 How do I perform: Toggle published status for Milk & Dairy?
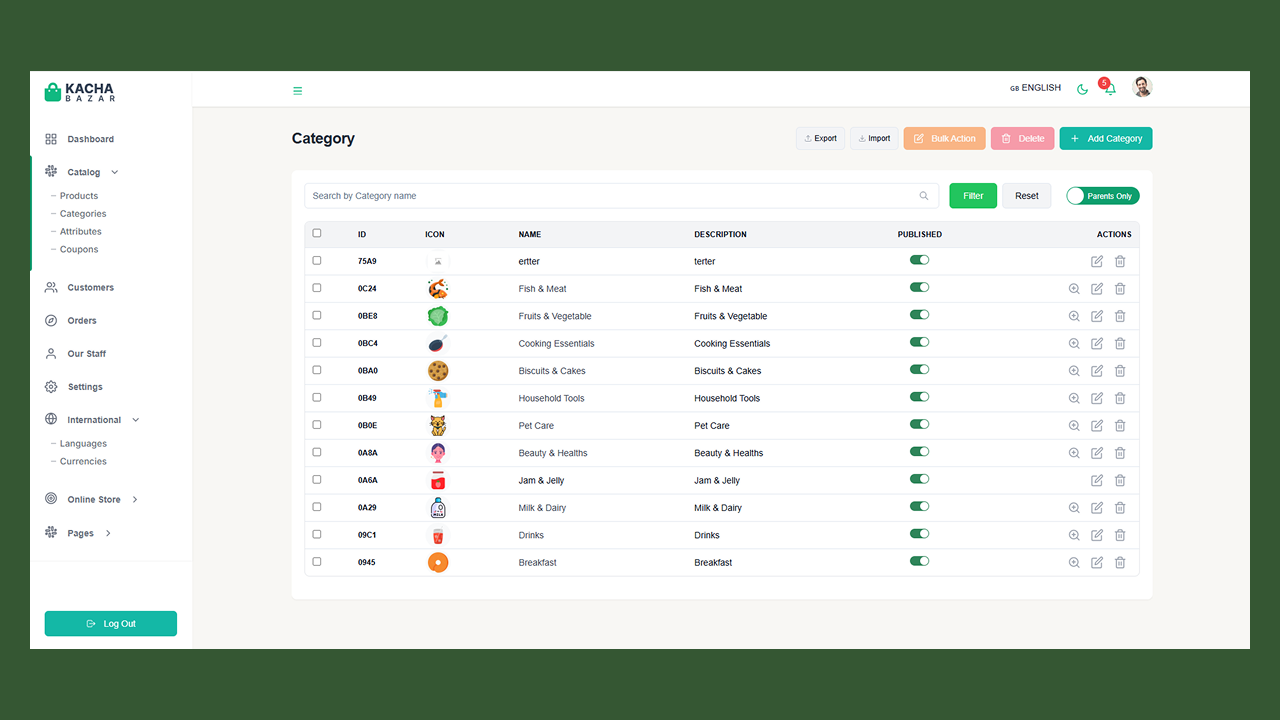919,506
